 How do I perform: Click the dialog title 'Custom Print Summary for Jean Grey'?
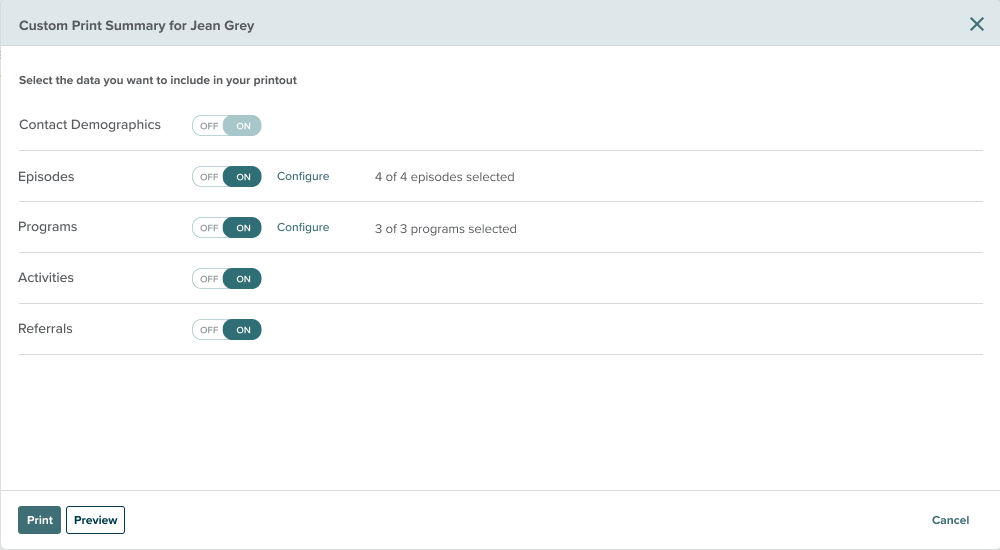tap(136, 26)
